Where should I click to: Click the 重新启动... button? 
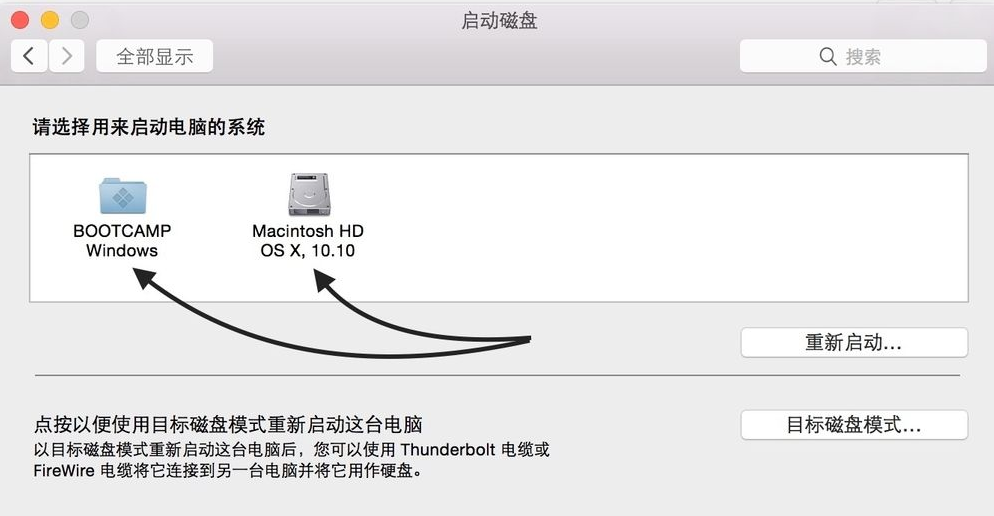click(853, 342)
